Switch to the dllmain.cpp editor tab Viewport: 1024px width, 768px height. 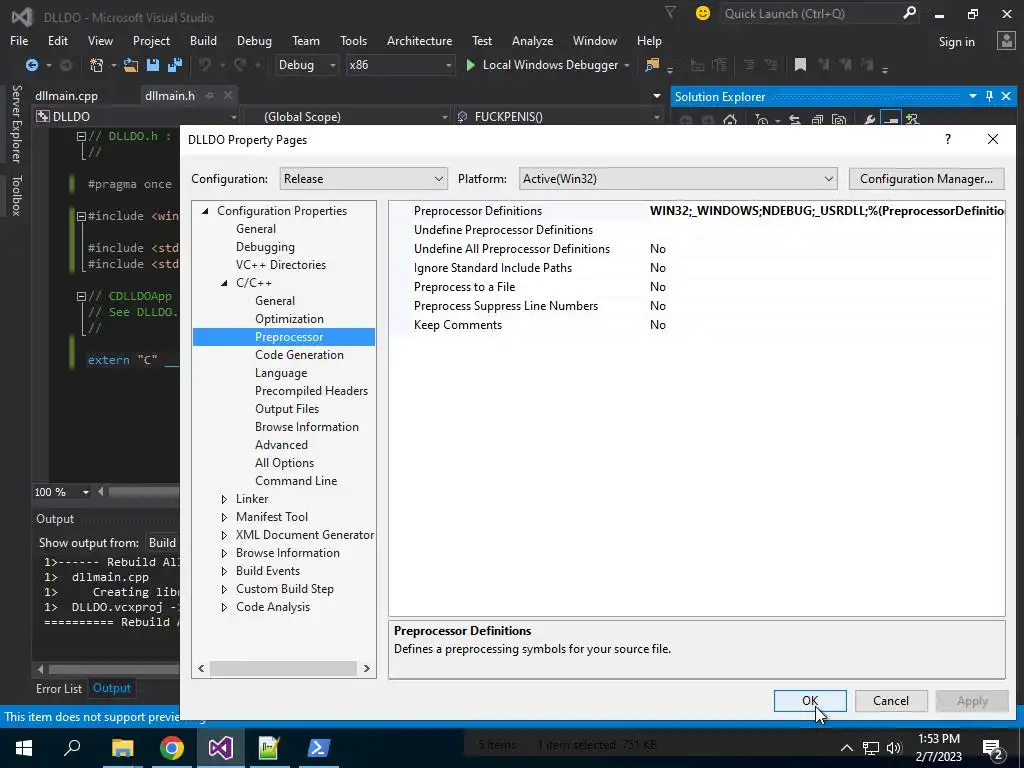[67, 95]
